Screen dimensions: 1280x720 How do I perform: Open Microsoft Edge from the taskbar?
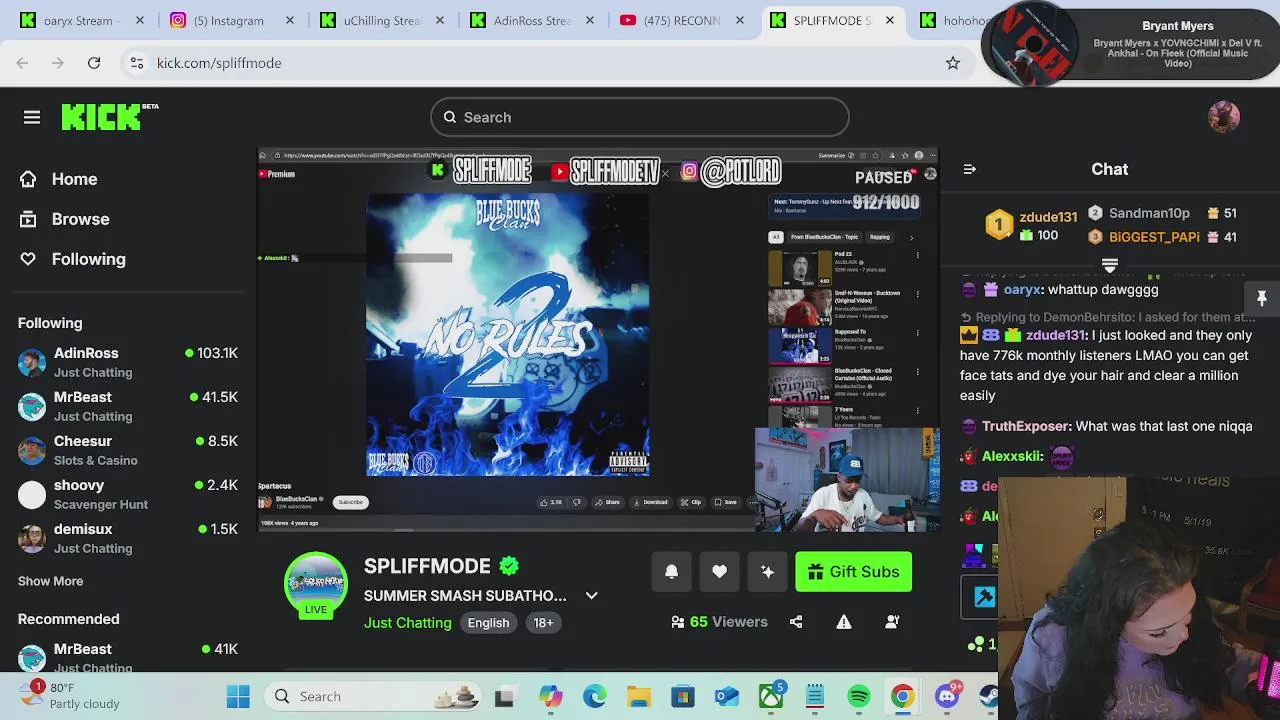pos(595,697)
